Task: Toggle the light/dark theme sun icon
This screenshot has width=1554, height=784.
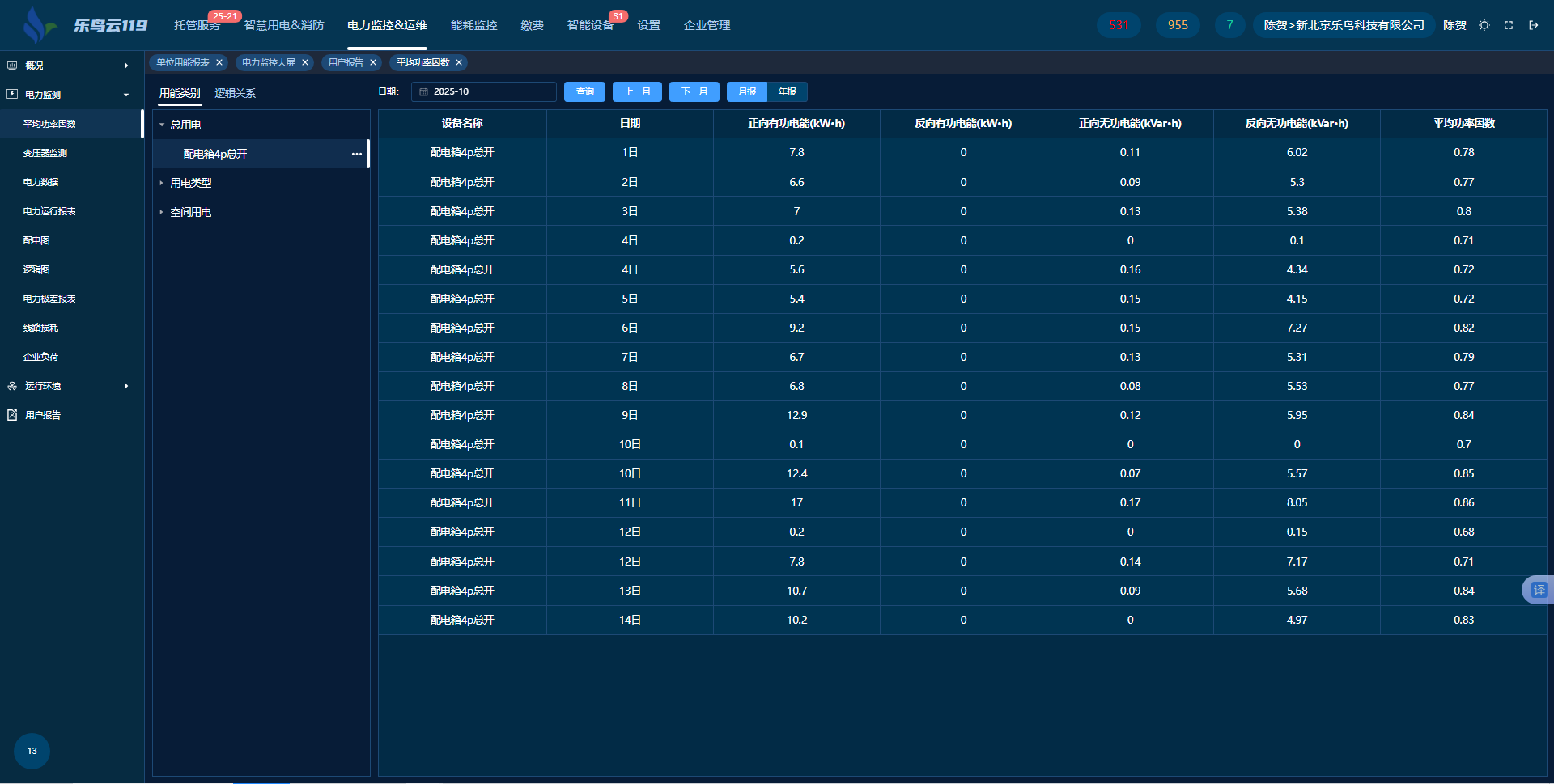Action: [1484, 25]
